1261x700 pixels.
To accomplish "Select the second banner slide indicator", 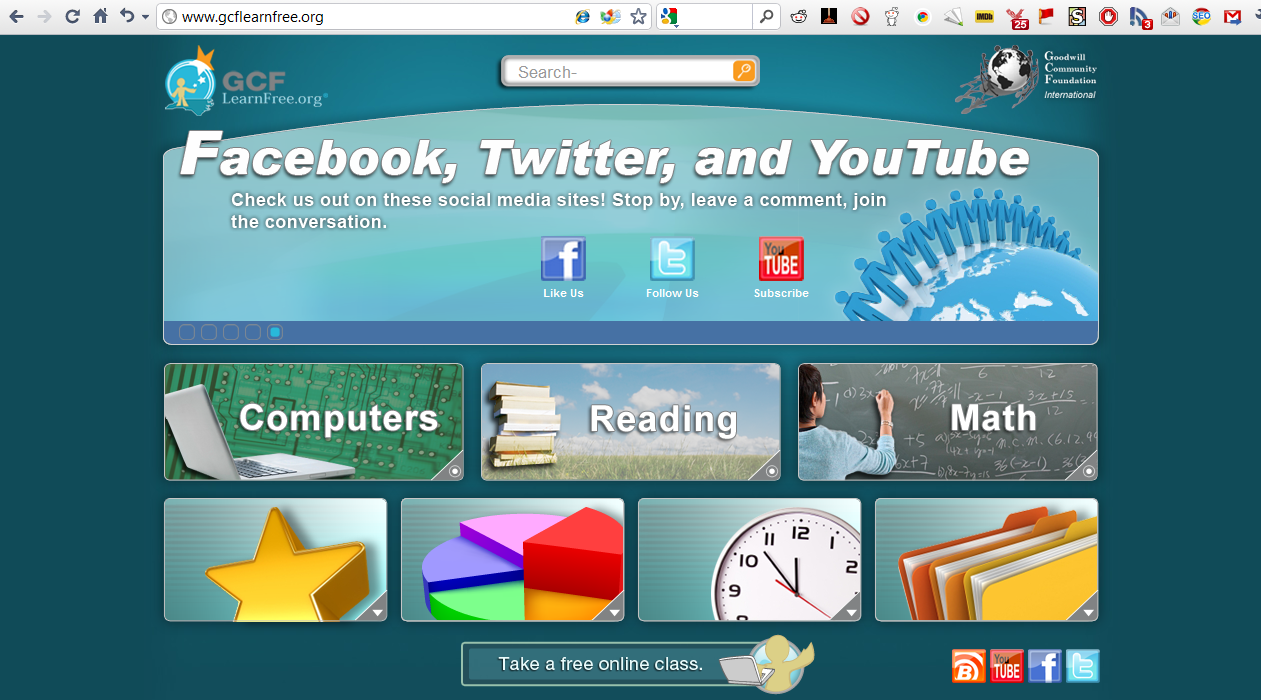I will pos(209,332).
